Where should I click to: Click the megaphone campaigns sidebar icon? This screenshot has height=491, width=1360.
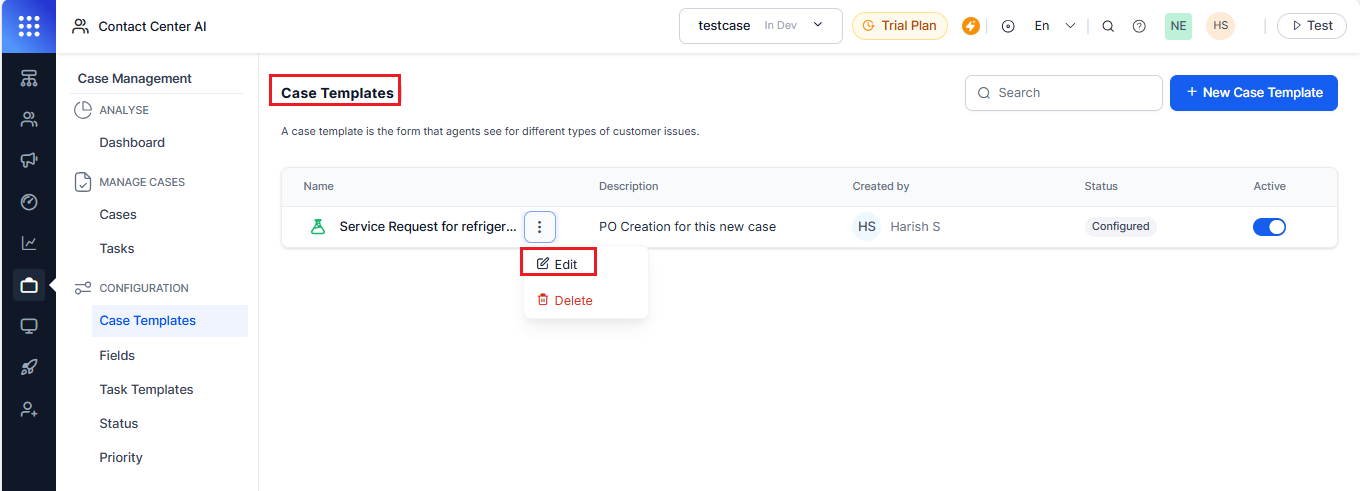coord(29,160)
